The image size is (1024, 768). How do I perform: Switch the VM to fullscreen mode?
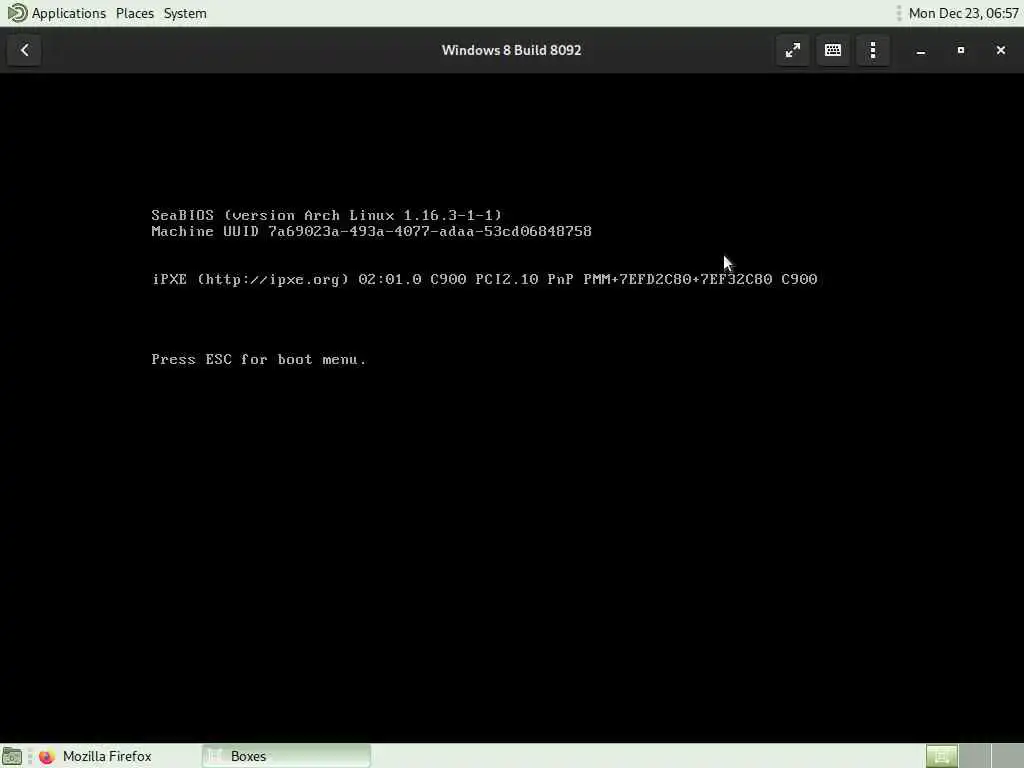[793, 50]
